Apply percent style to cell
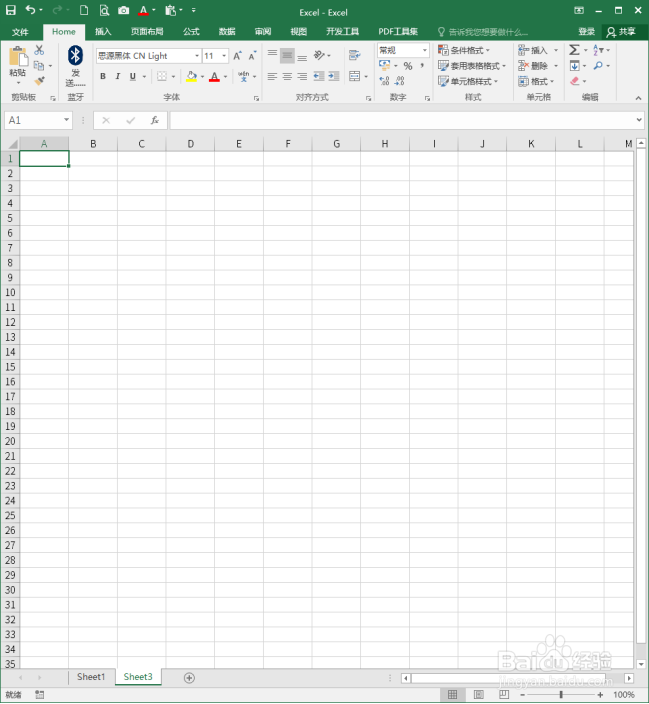Screen dimensions: 649x704 [x=408, y=66]
